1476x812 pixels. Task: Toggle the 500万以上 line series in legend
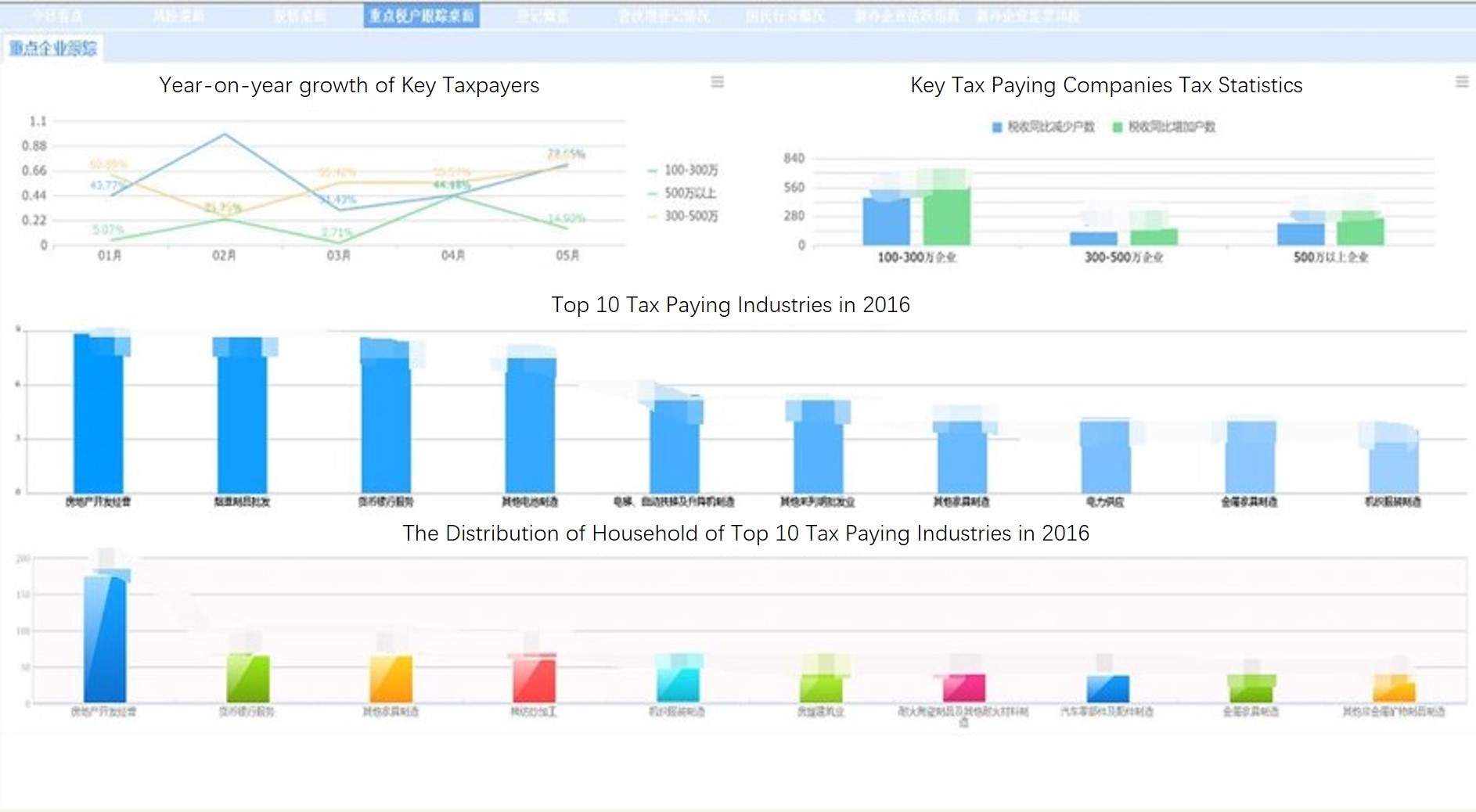682,193
